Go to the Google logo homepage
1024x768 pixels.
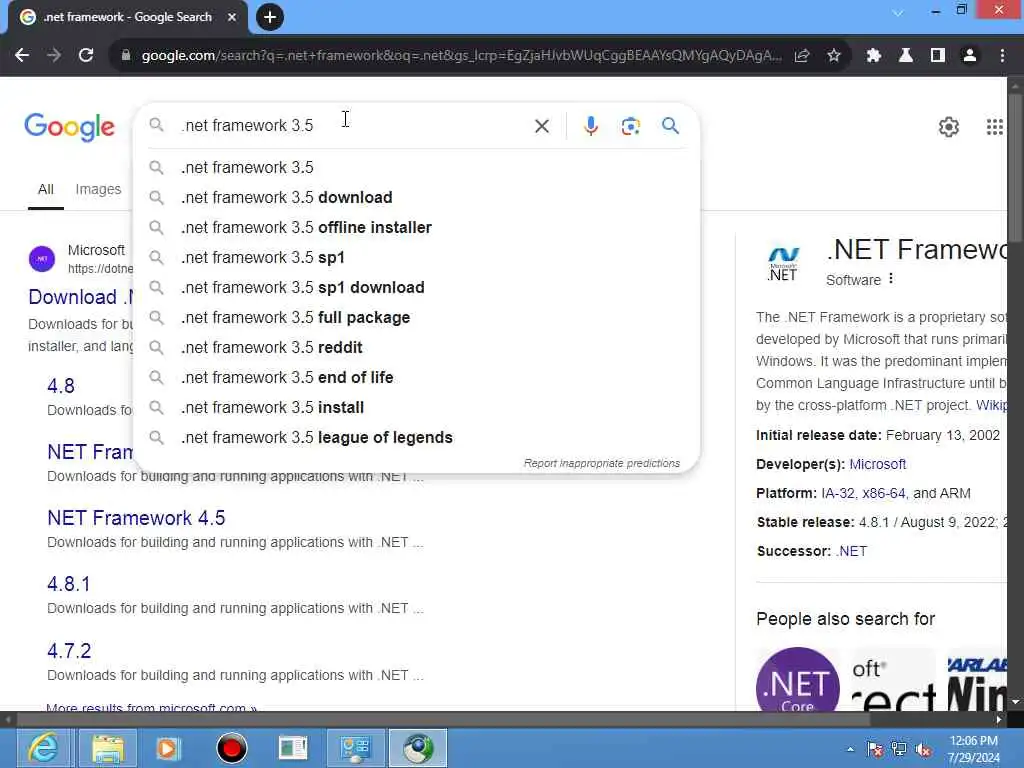(x=69, y=127)
